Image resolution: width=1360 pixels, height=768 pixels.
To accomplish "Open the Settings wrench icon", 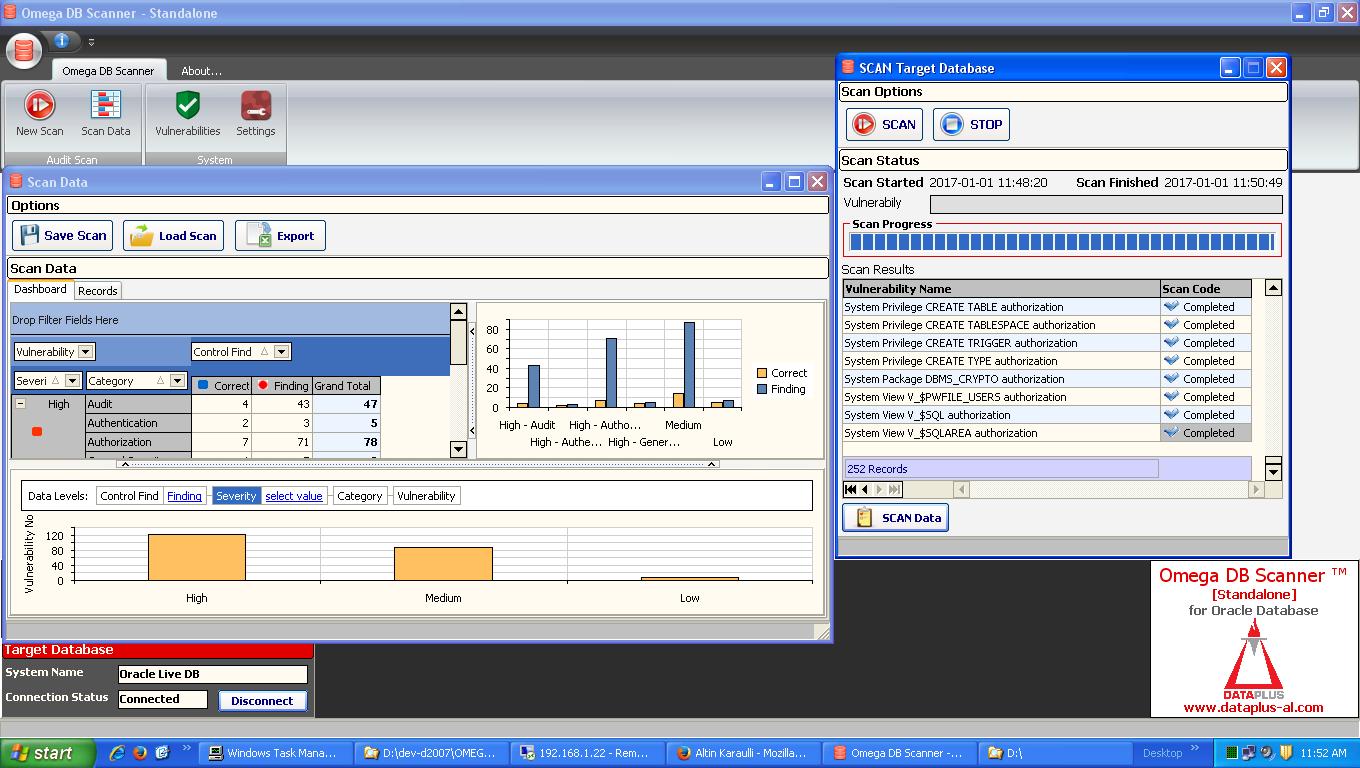I will point(255,113).
